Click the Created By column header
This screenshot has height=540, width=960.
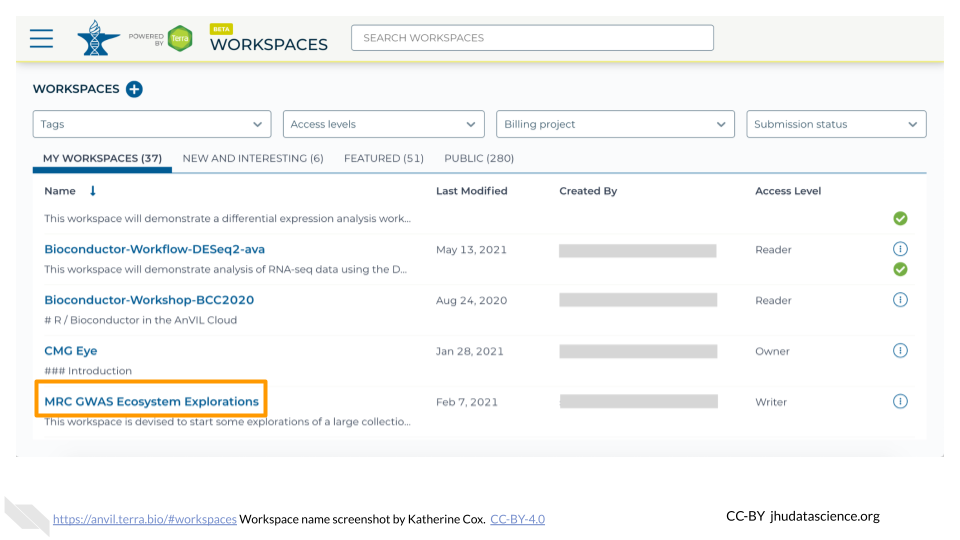click(x=588, y=191)
